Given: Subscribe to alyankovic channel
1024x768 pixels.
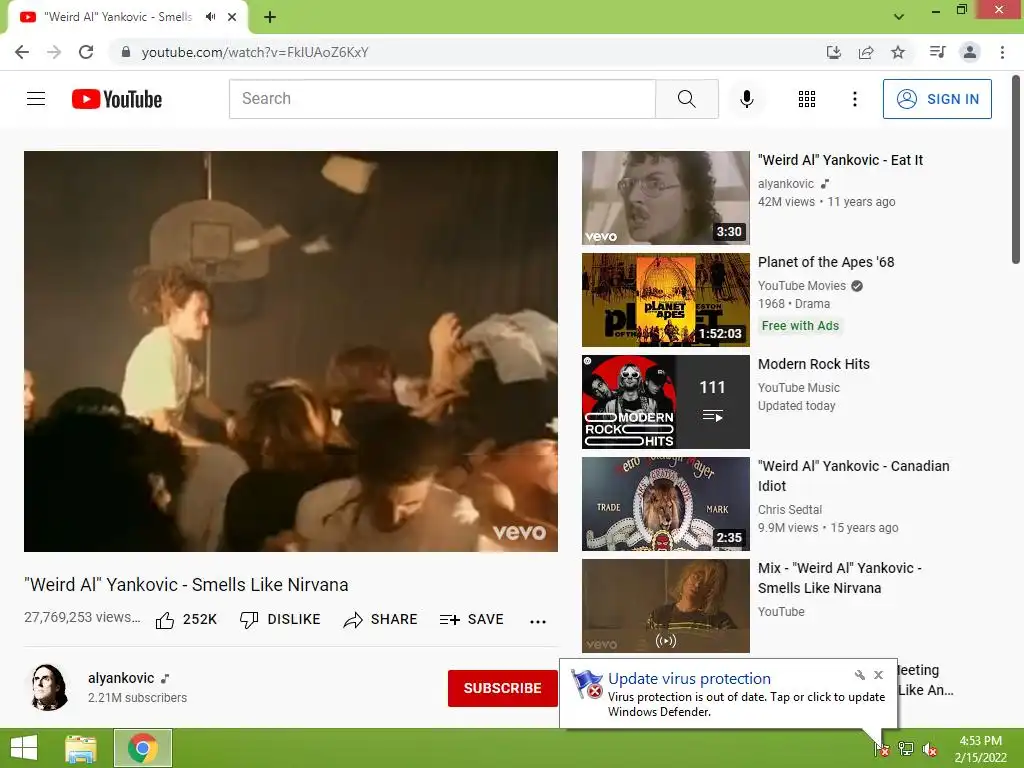Looking at the screenshot, I should click(502, 688).
